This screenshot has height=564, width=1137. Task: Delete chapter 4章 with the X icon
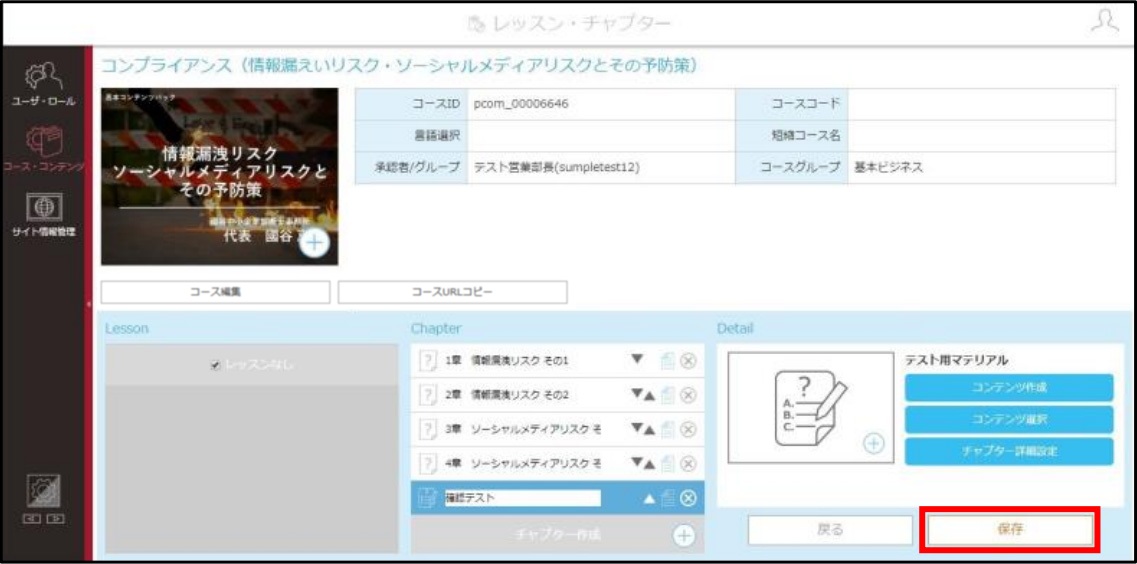click(x=689, y=463)
